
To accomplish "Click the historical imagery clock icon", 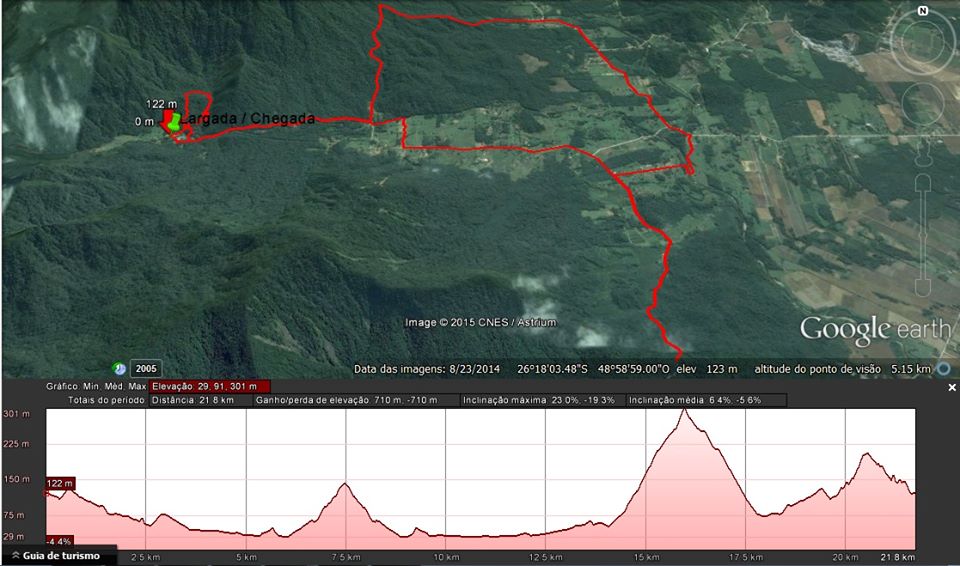I will click(118, 368).
